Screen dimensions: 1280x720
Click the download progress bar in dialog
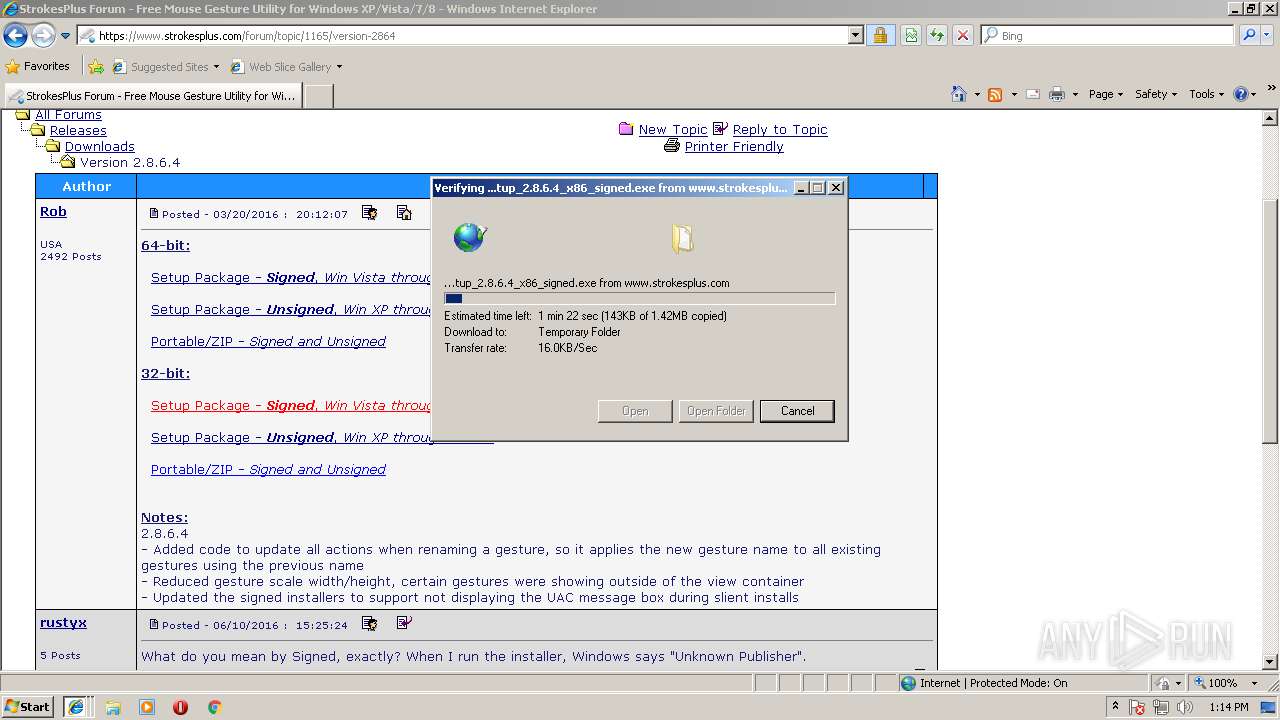(639, 298)
